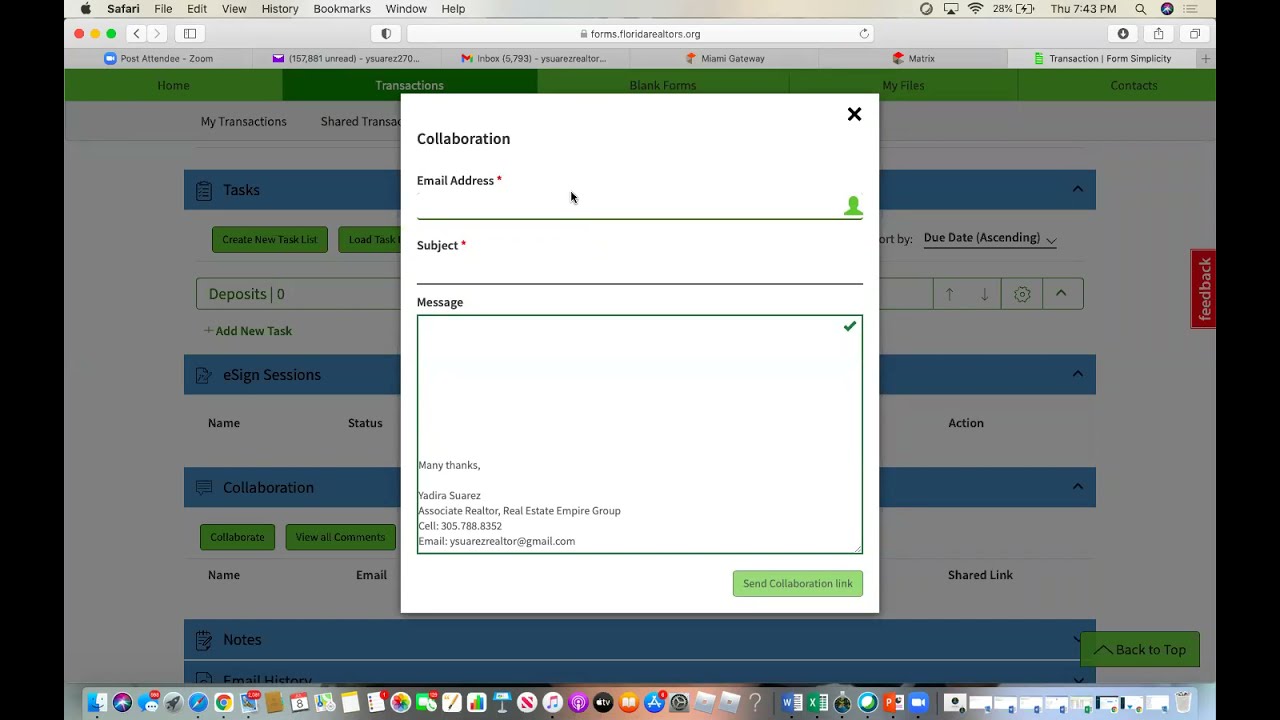Add a new task under Deposits
The width and height of the screenshot is (1280, 720).
pos(248,331)
